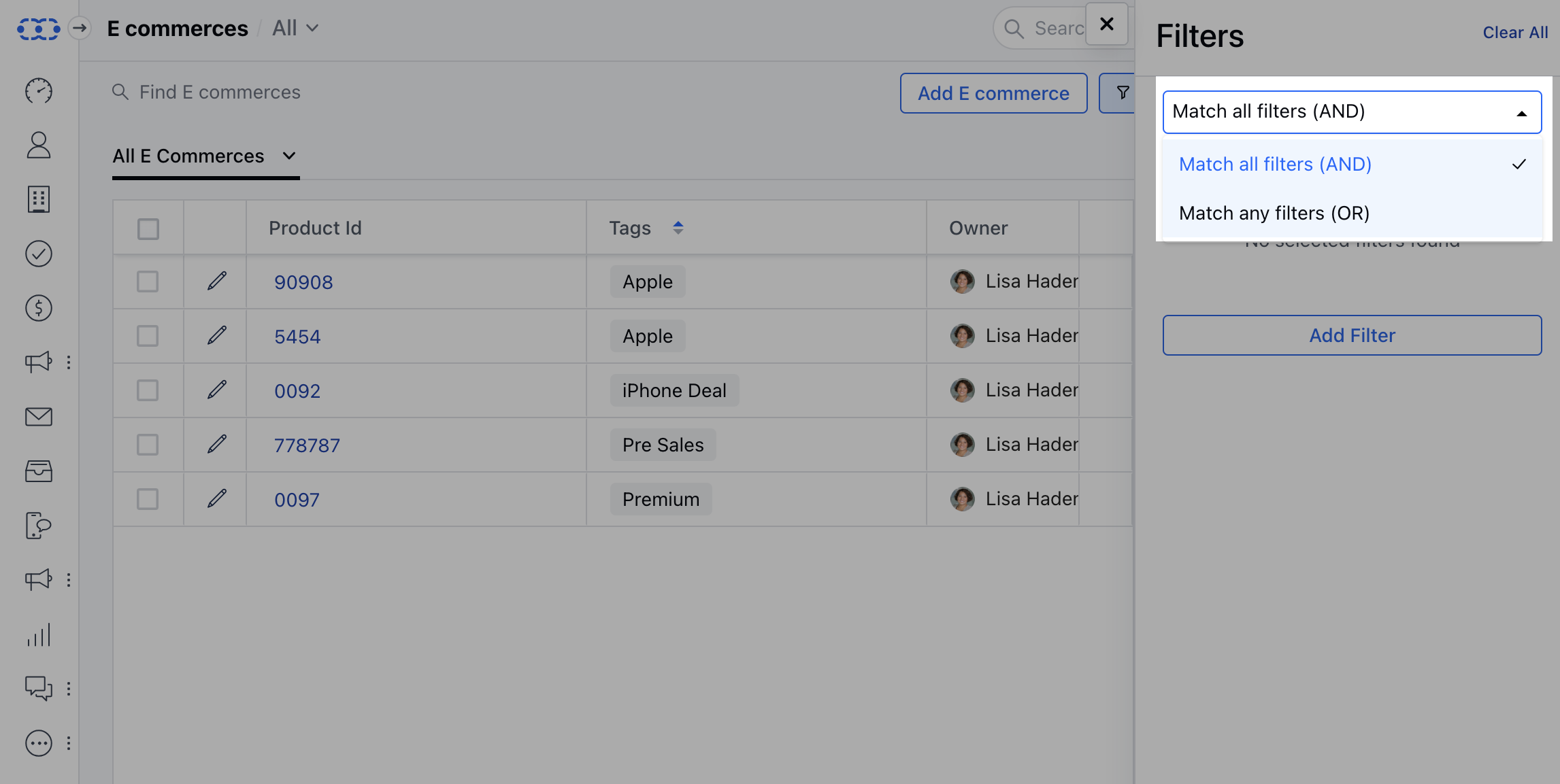Select Match all filters (AND) option
1560x784 pixels.
[1352, 164]
